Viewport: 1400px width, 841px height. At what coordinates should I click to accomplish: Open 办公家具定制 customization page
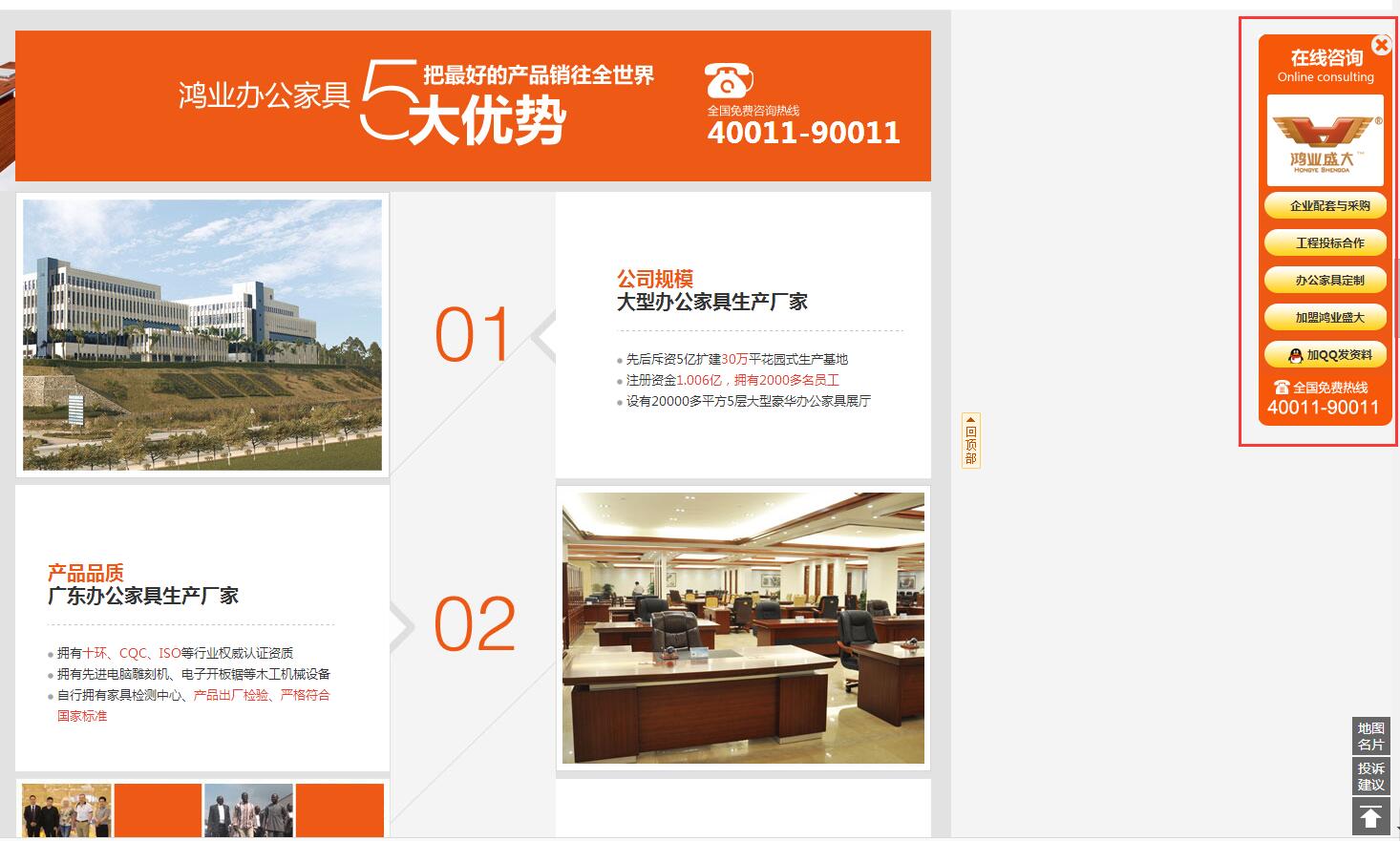click(1325, 280)
